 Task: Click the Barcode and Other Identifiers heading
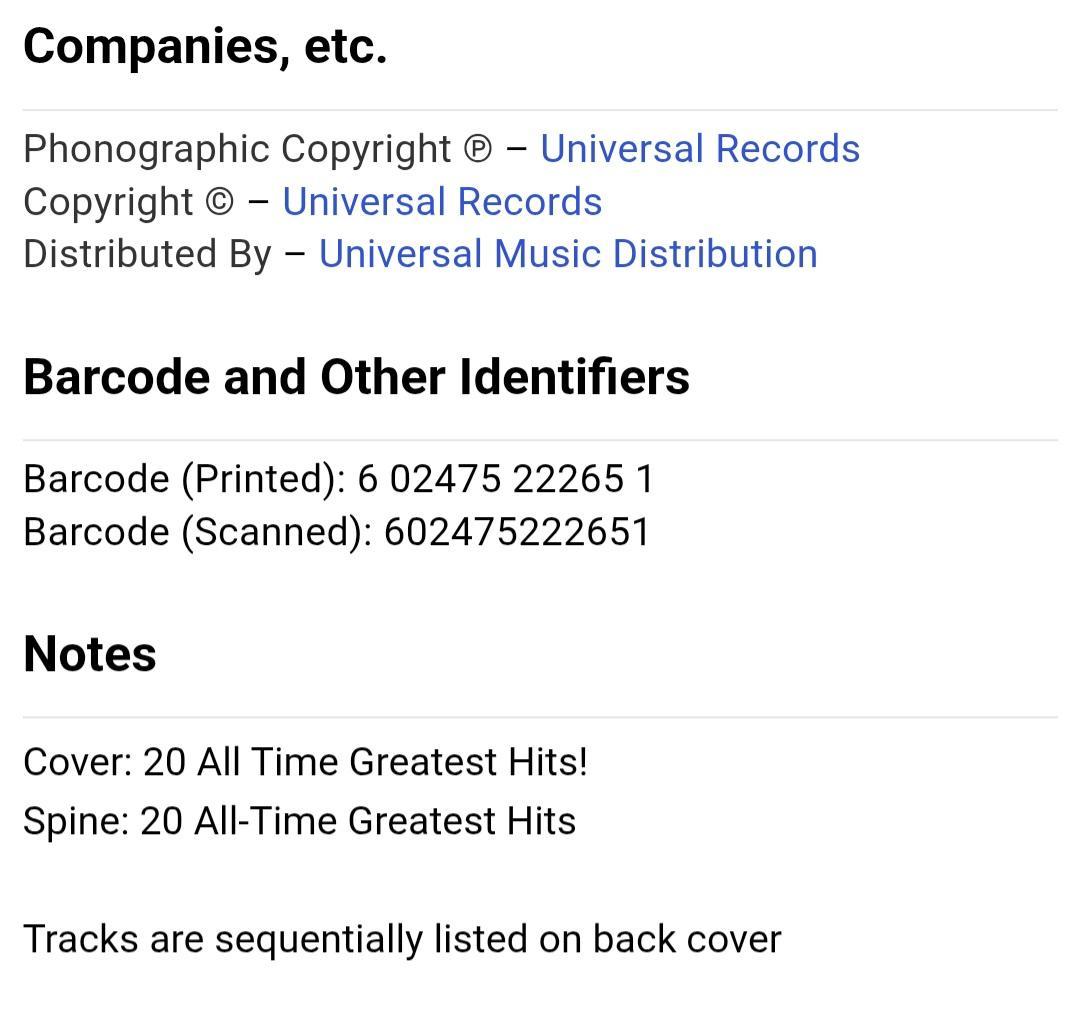pyautogui.click(x=356, y=377)
